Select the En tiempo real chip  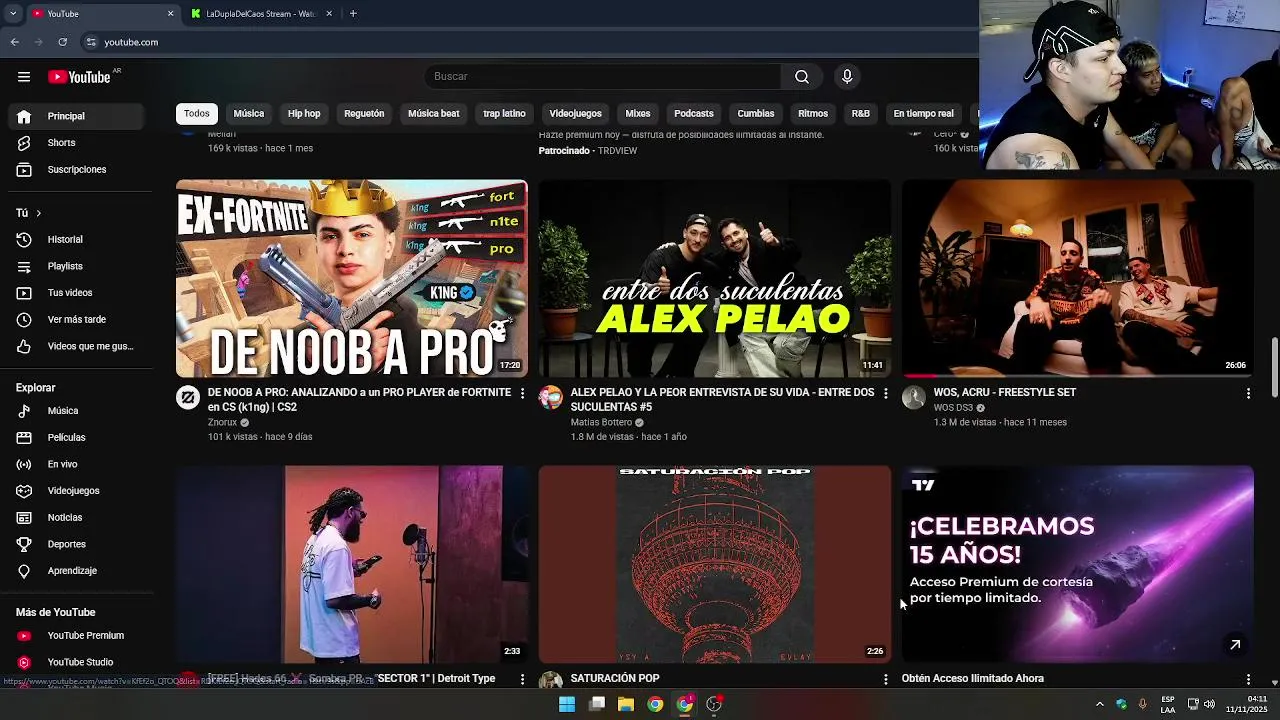coord(923,114)
